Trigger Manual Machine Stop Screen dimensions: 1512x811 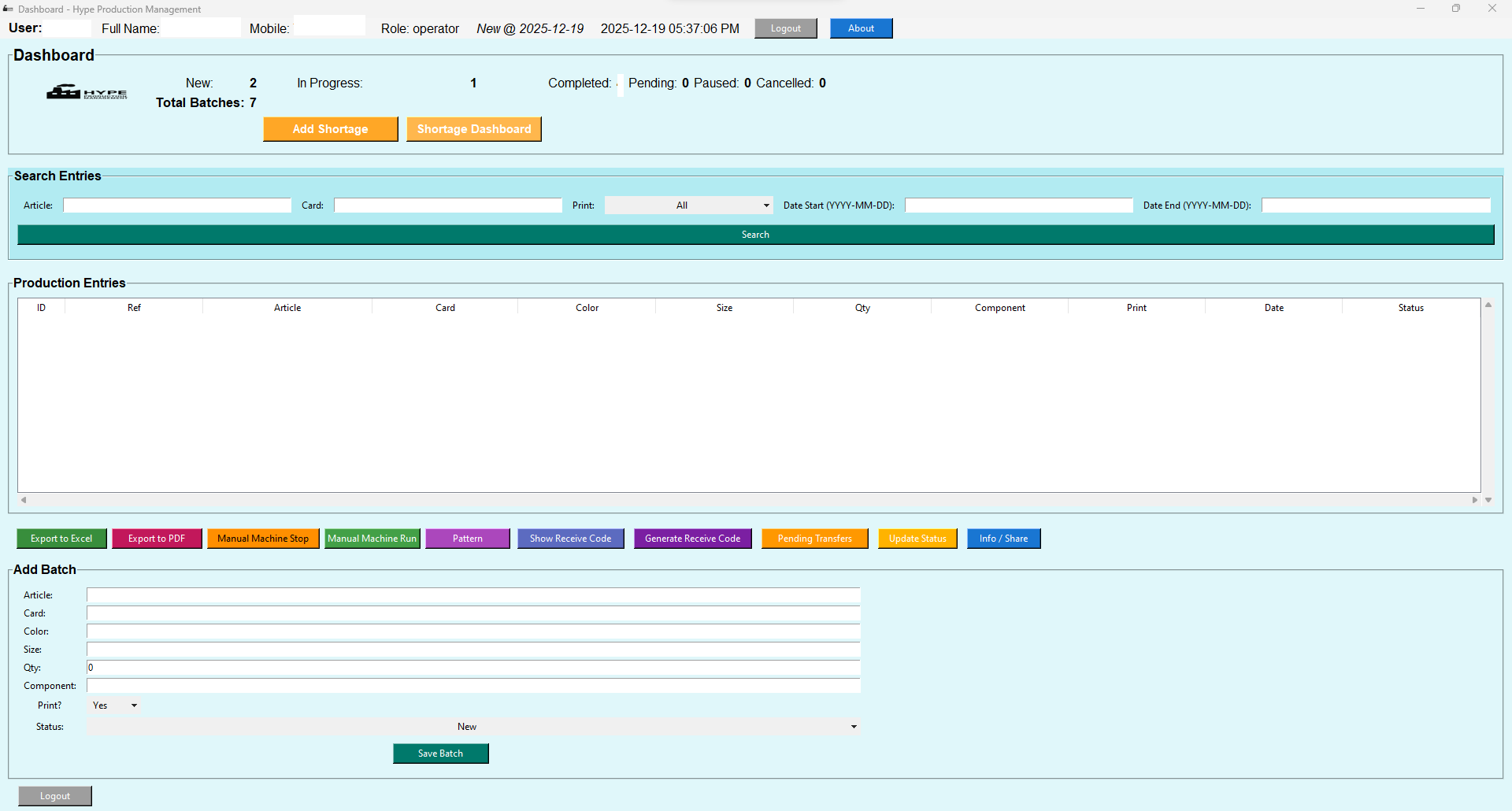point(263,539)
